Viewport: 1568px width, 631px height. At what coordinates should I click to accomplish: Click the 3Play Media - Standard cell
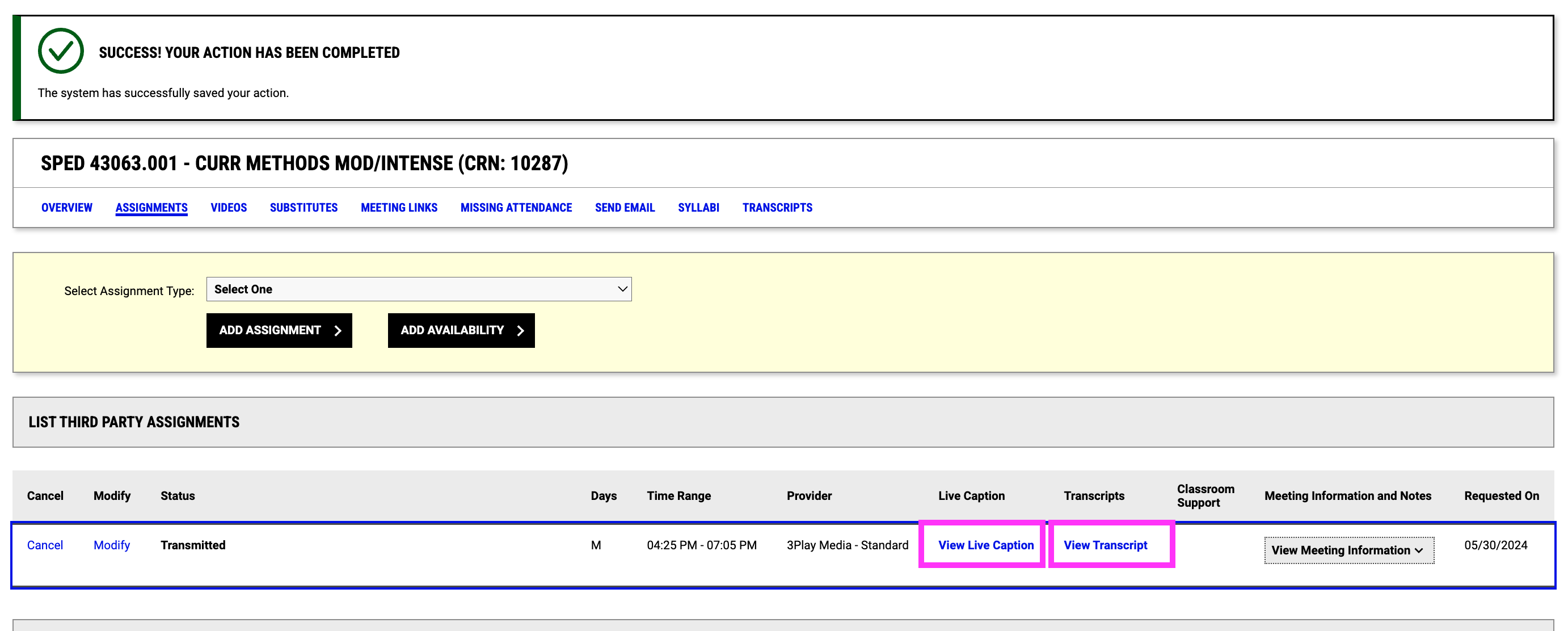click(x=848, y=545)
